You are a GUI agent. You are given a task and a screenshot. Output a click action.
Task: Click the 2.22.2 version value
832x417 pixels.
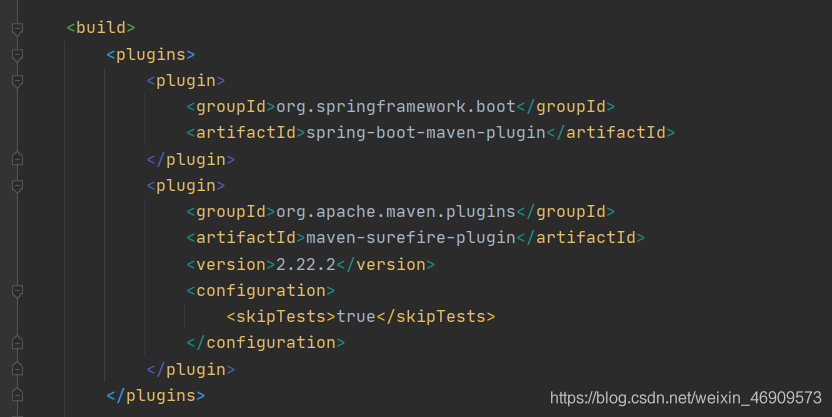pos(306,264)
